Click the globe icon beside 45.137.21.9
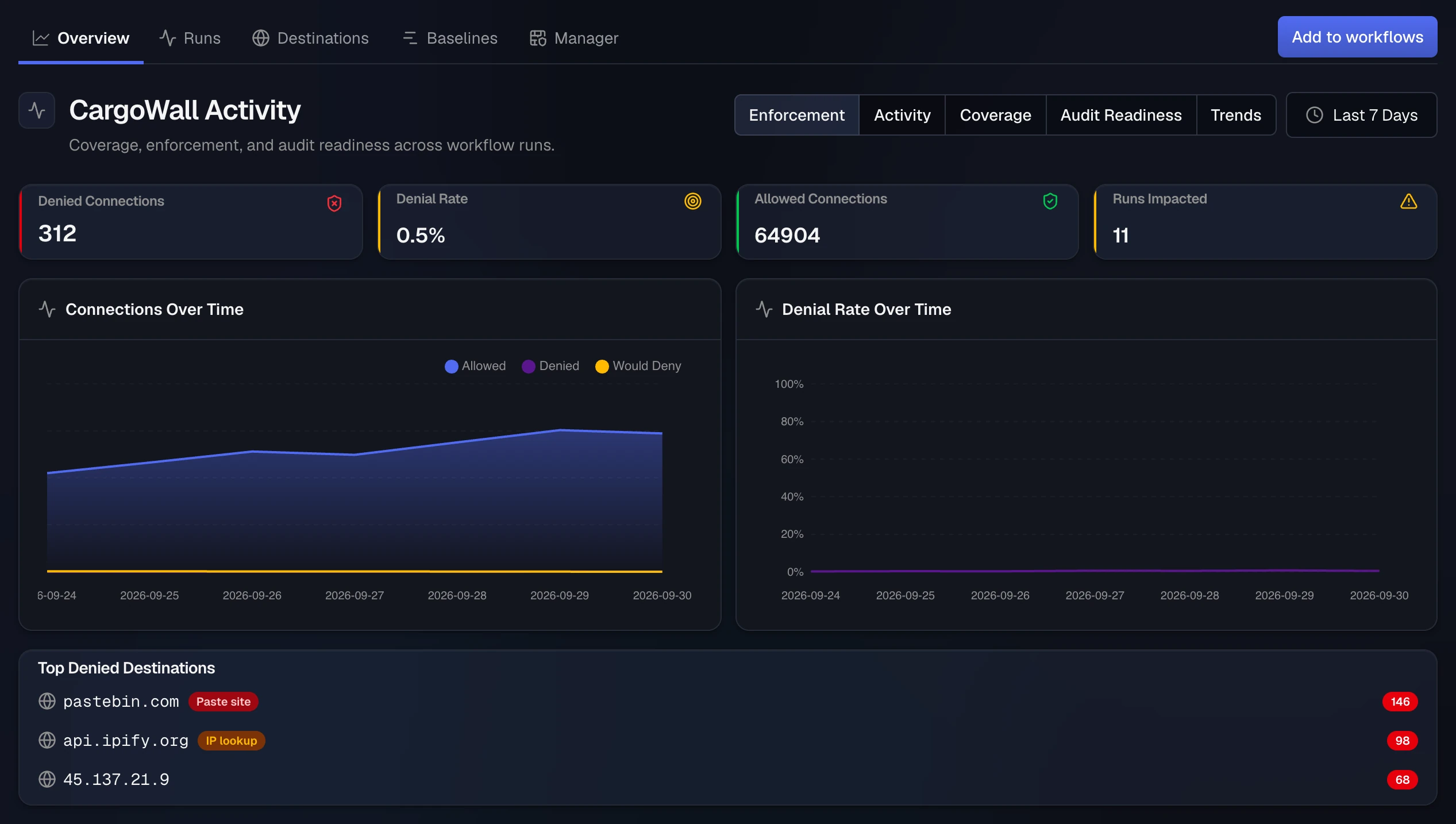 coord(47,779)
